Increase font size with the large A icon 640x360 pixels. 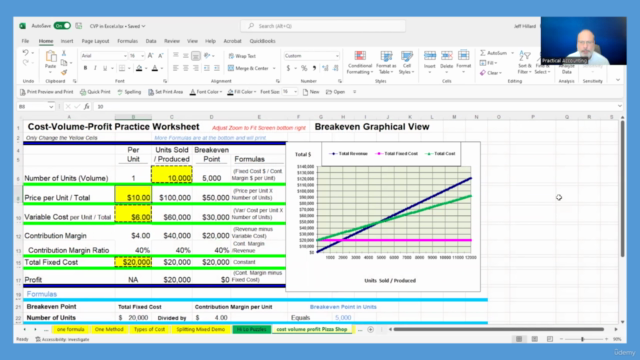tap(151, 56)
